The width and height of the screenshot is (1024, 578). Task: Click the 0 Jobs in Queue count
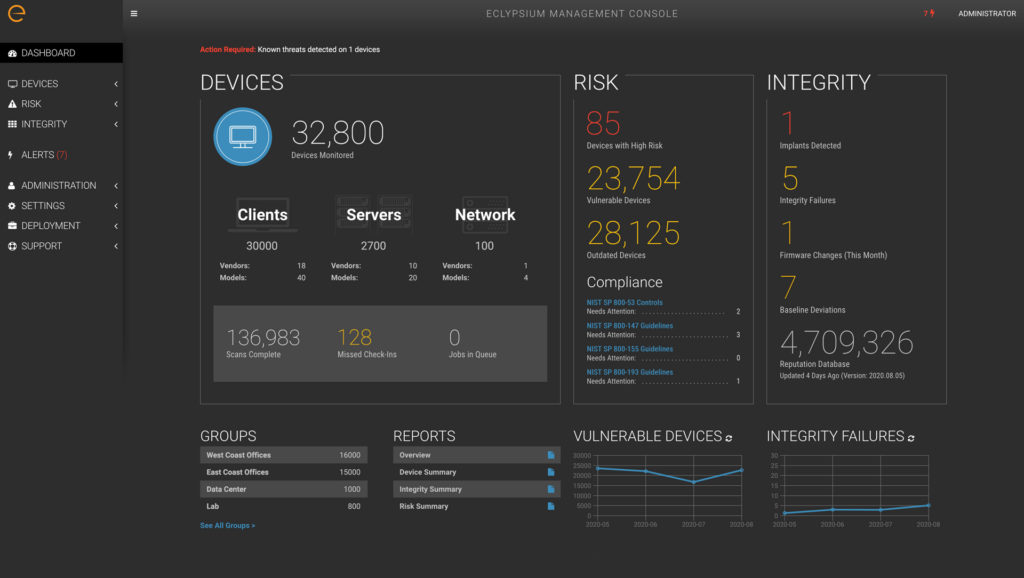tap(455, 338)
